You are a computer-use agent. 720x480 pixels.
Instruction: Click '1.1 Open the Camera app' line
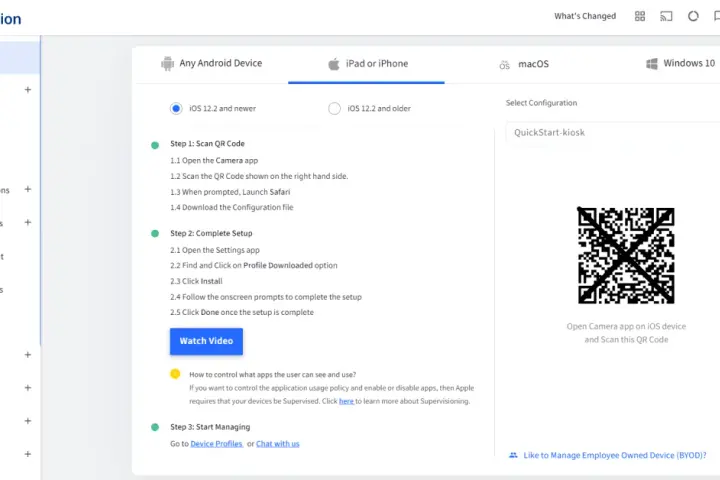pyautogui.click(x=214, y=160)
